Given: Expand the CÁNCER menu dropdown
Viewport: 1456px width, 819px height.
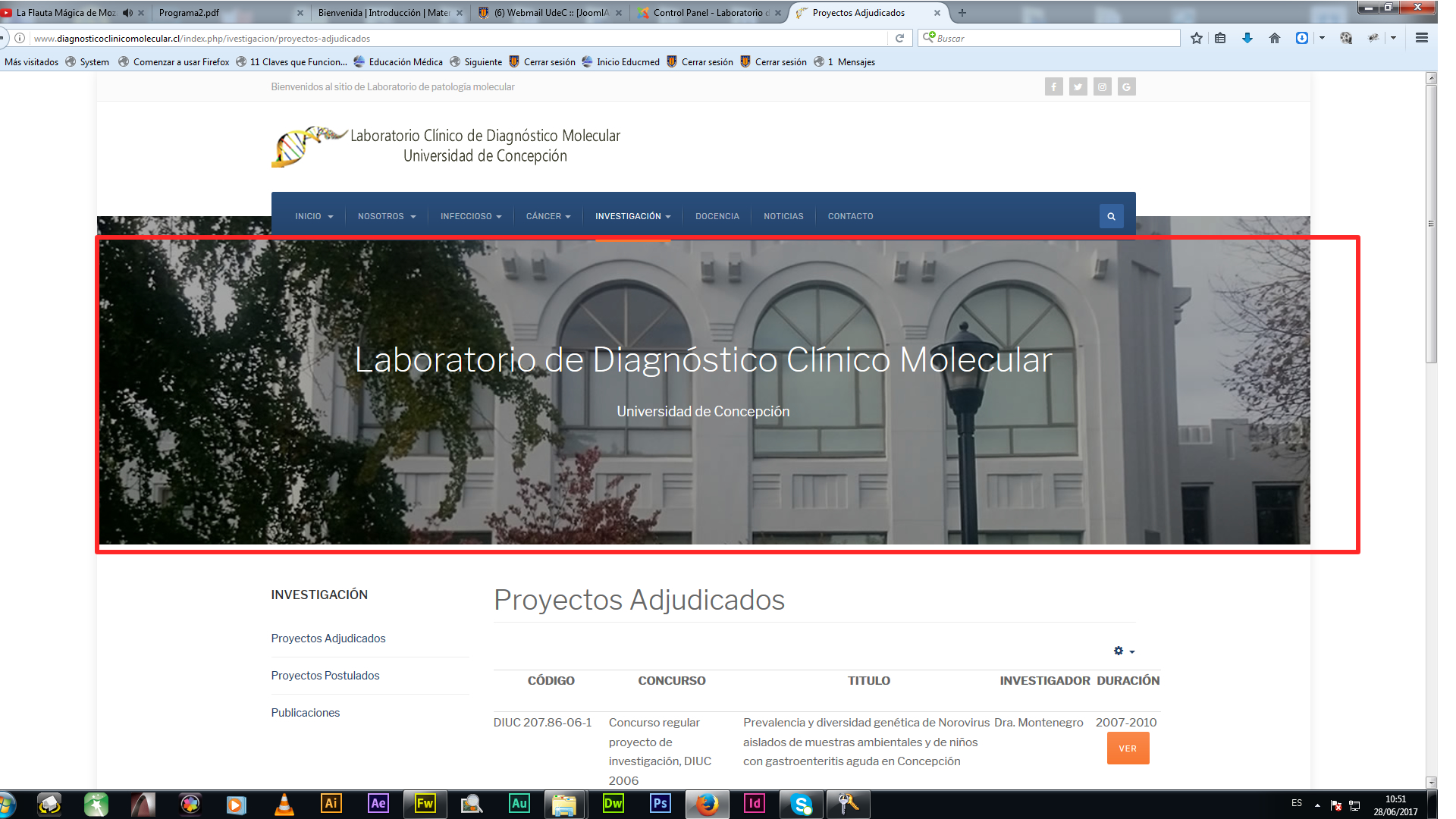Looking at the screenshot, I should coord(548,216).
